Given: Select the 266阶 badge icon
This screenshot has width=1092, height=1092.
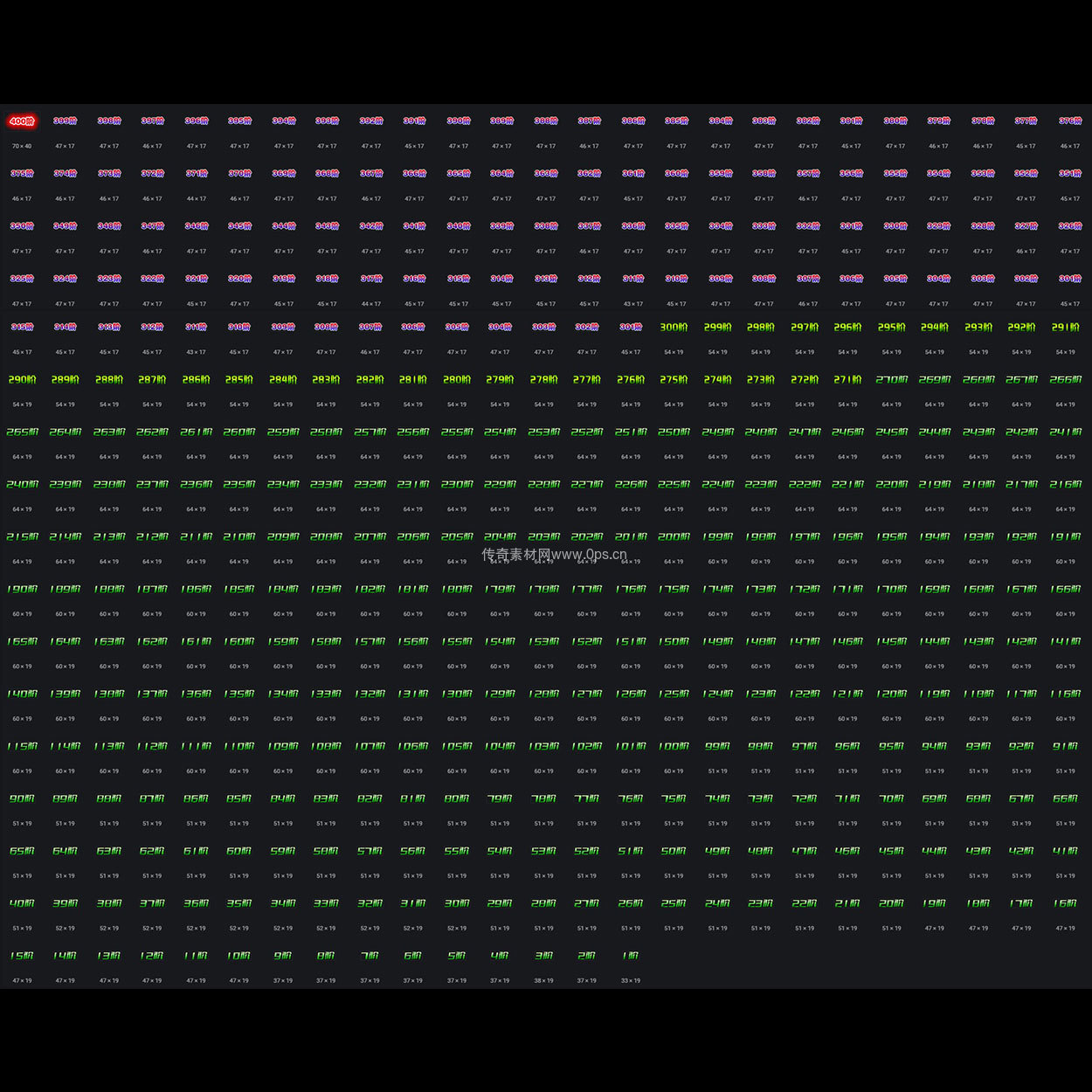Looking at the screenshot, I should coord(1065,379).
